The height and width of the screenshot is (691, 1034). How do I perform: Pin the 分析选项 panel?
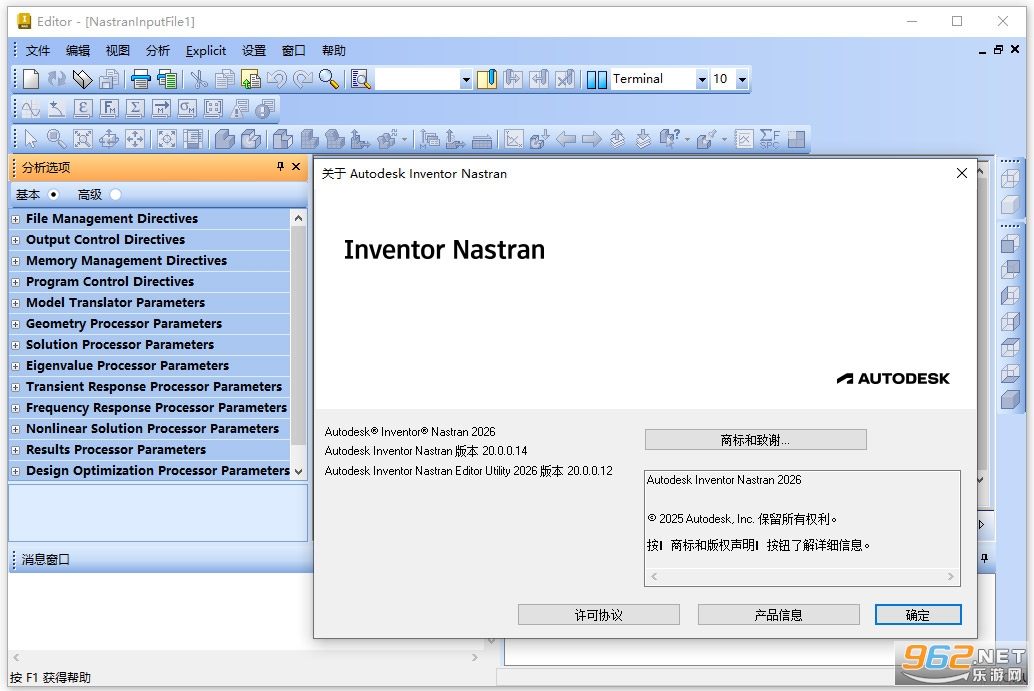click(280, 167)
